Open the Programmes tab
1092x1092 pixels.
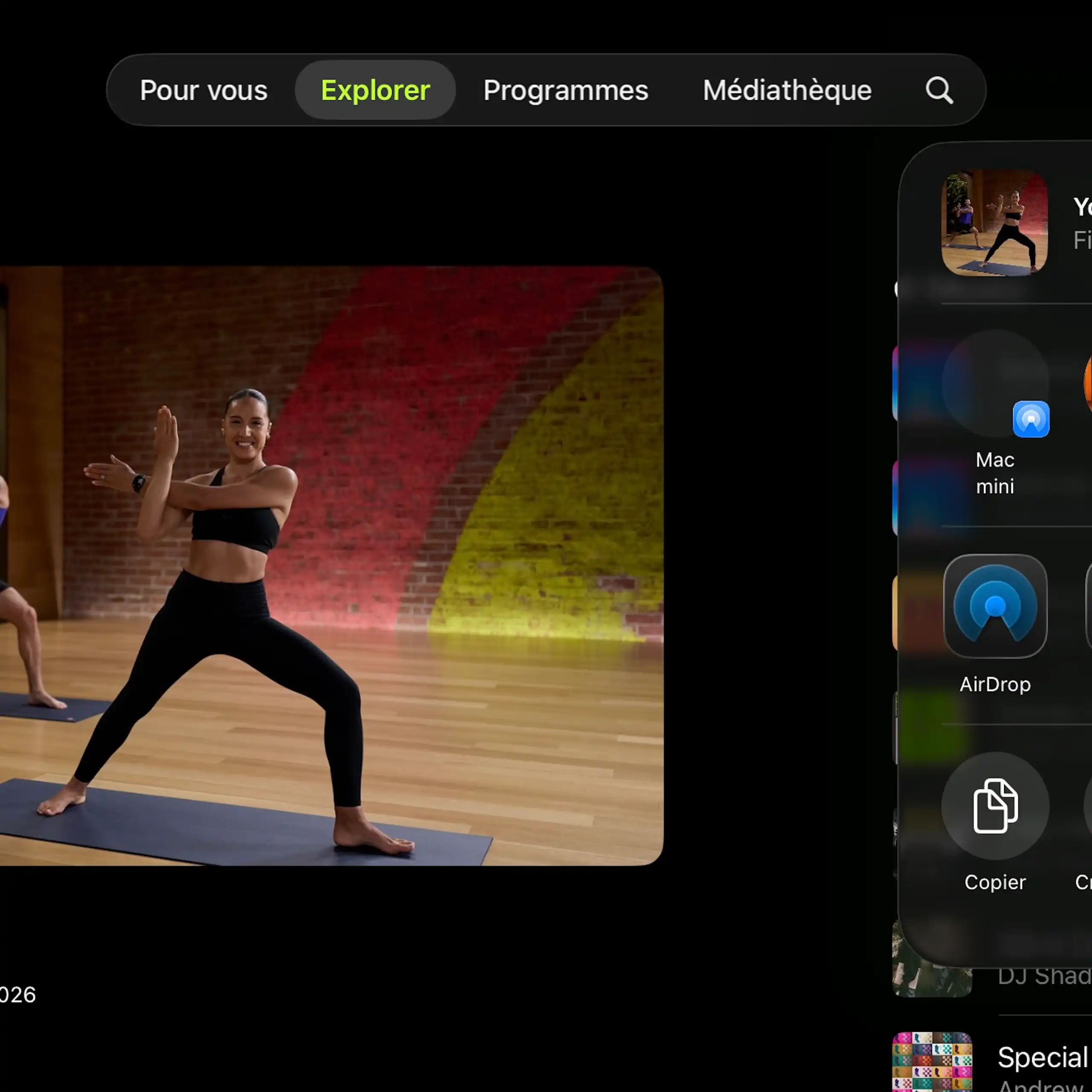click(x=566, y=90)
